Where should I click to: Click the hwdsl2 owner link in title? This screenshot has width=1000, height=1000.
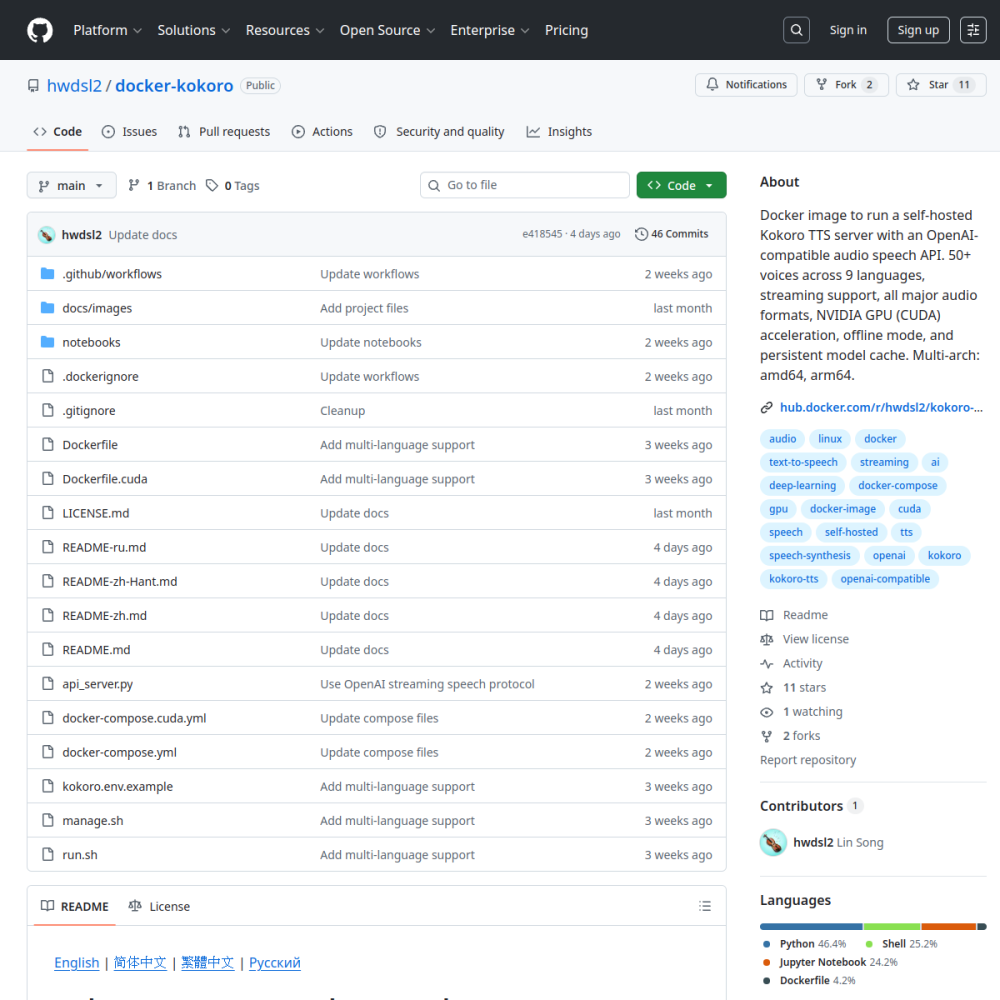[74, 85]
